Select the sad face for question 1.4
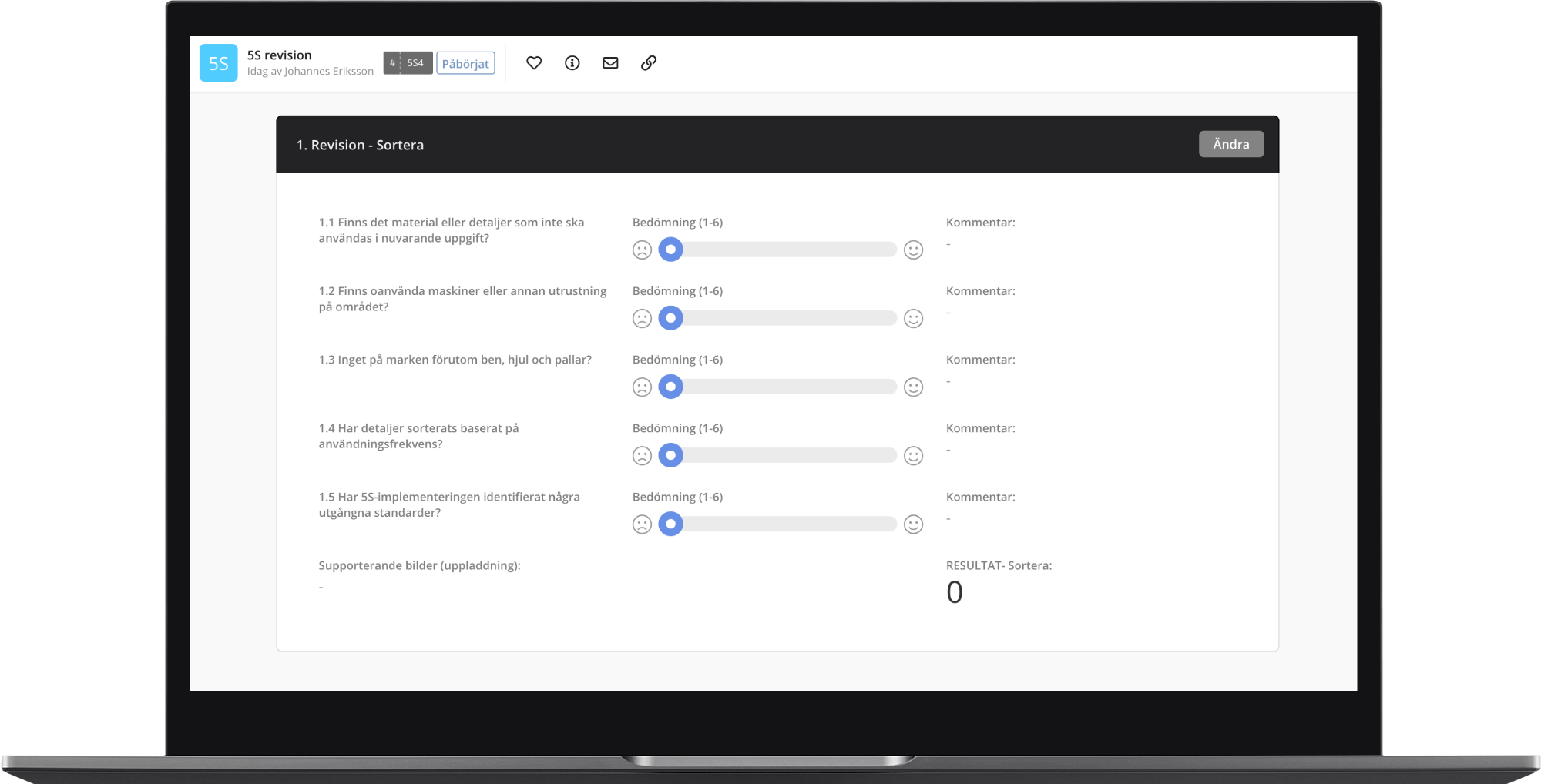Image resolution: width=1541 pixels, height=784 pixels. (642, 455)
